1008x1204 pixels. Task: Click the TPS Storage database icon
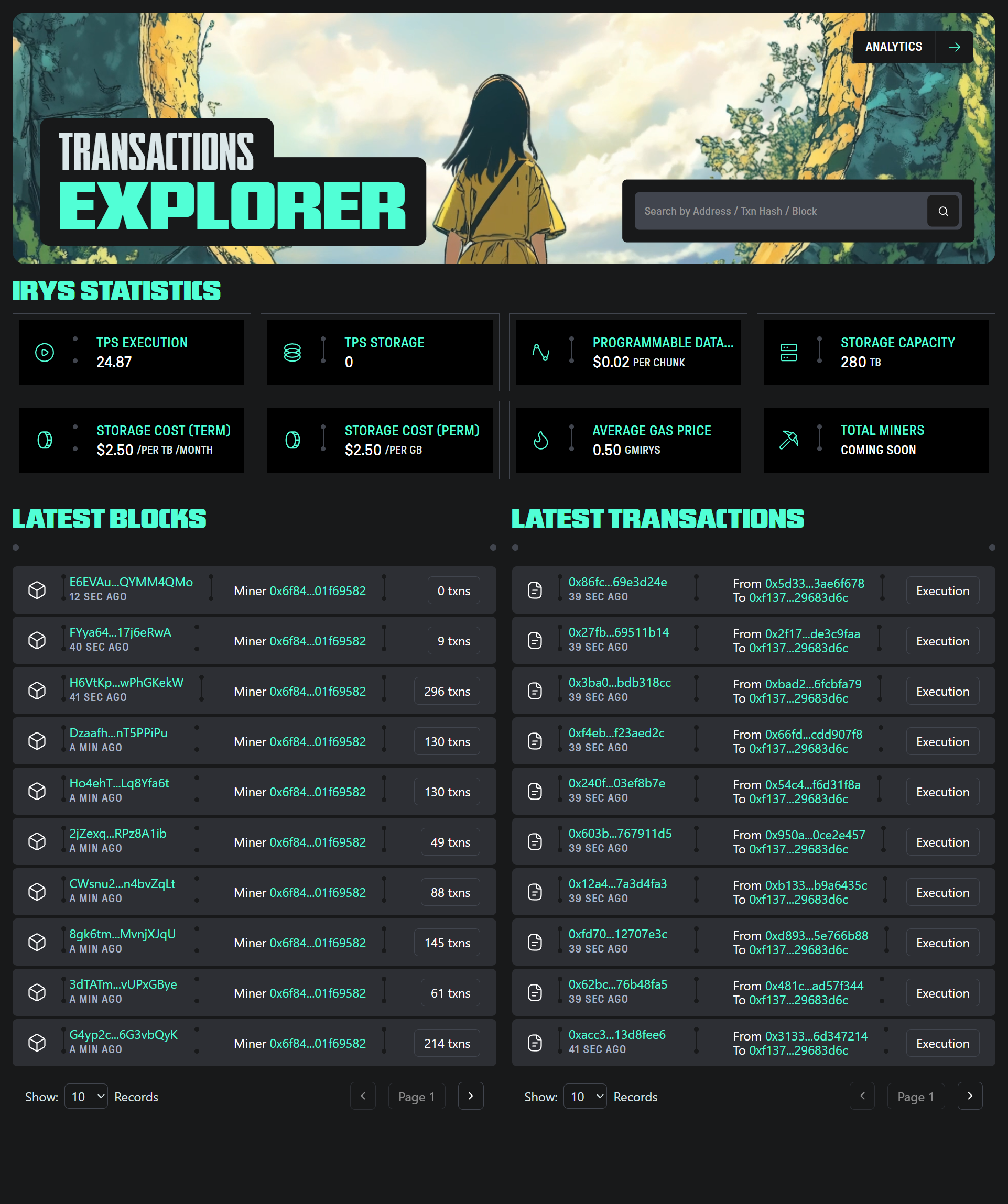292,352
